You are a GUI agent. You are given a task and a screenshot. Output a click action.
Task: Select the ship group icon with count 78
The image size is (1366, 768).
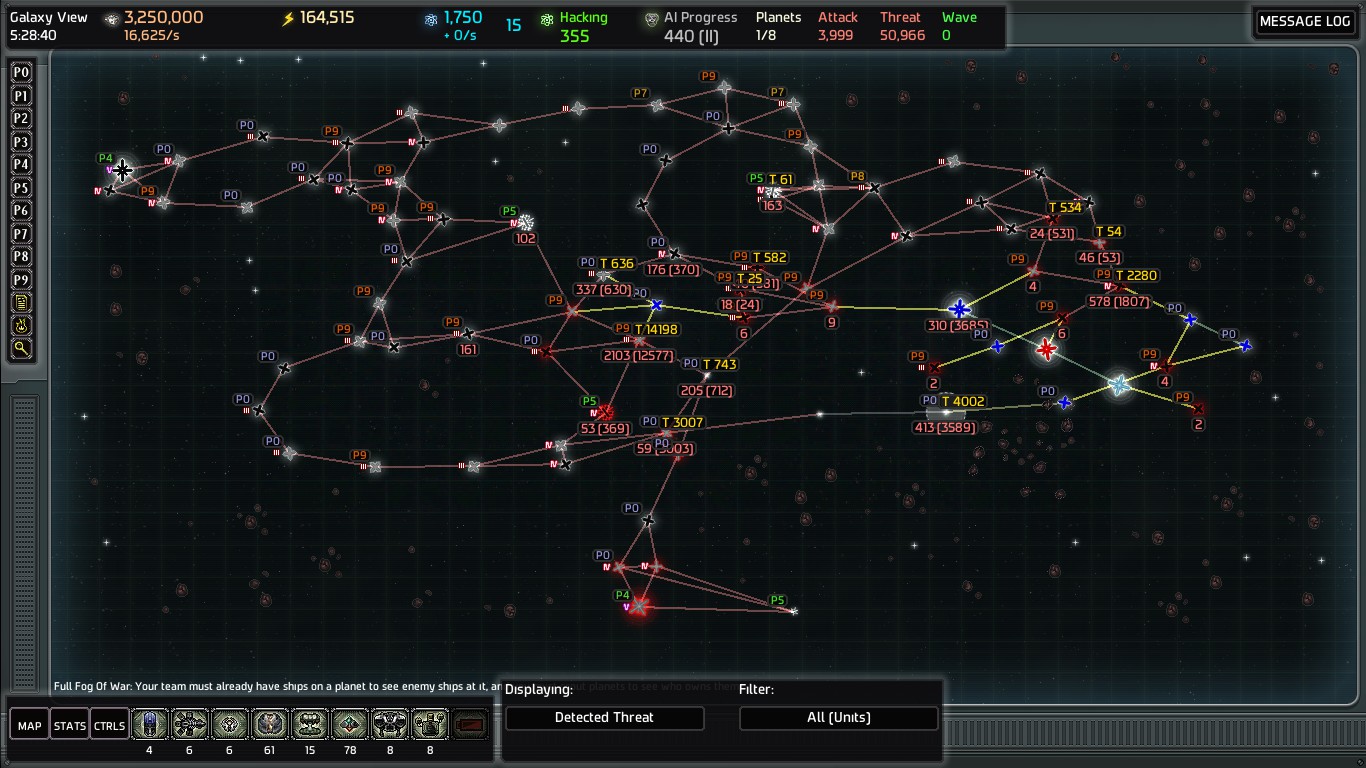pos(350,724)
